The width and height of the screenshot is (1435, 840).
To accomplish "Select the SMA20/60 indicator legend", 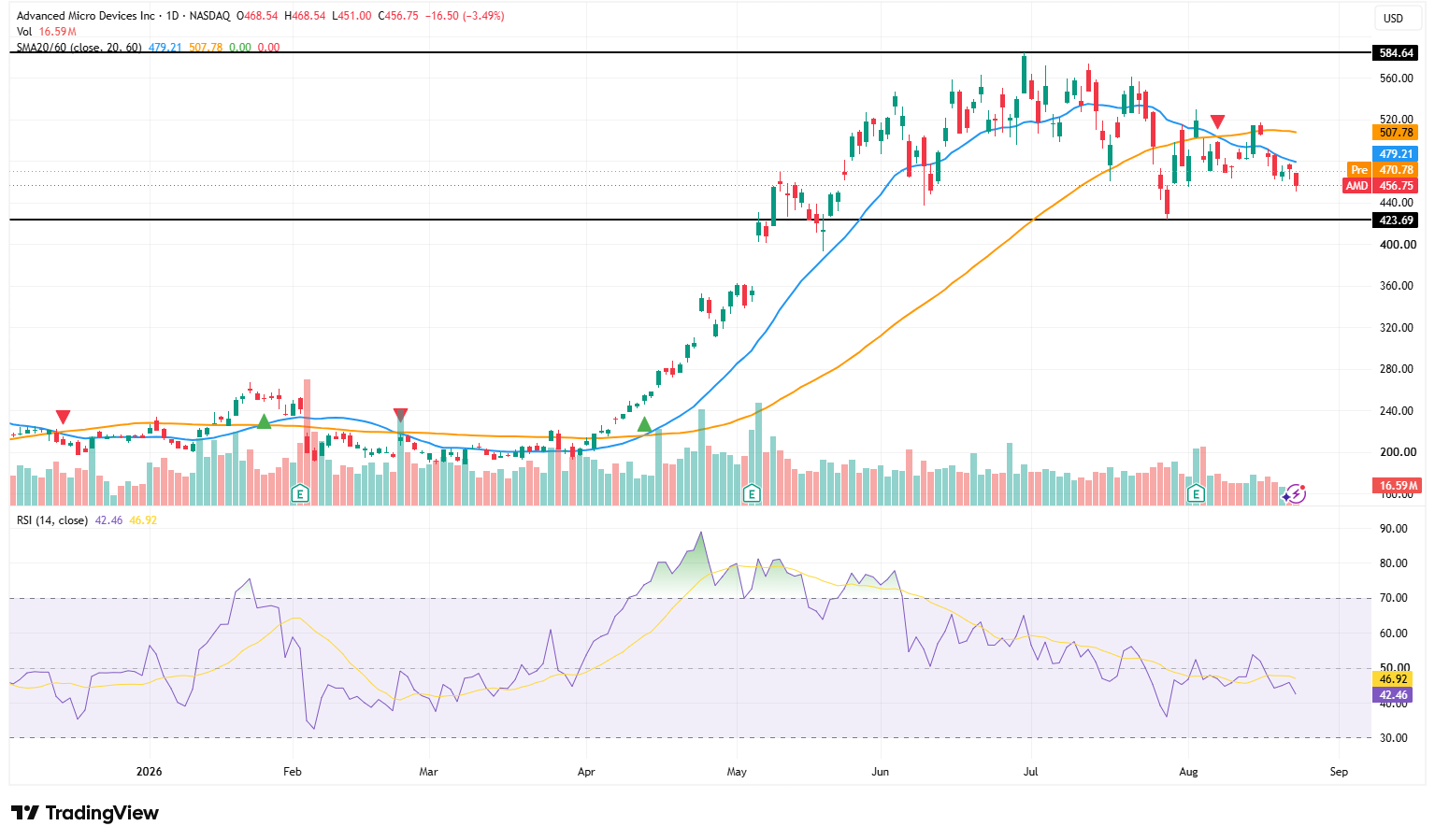I will [79, 47].
